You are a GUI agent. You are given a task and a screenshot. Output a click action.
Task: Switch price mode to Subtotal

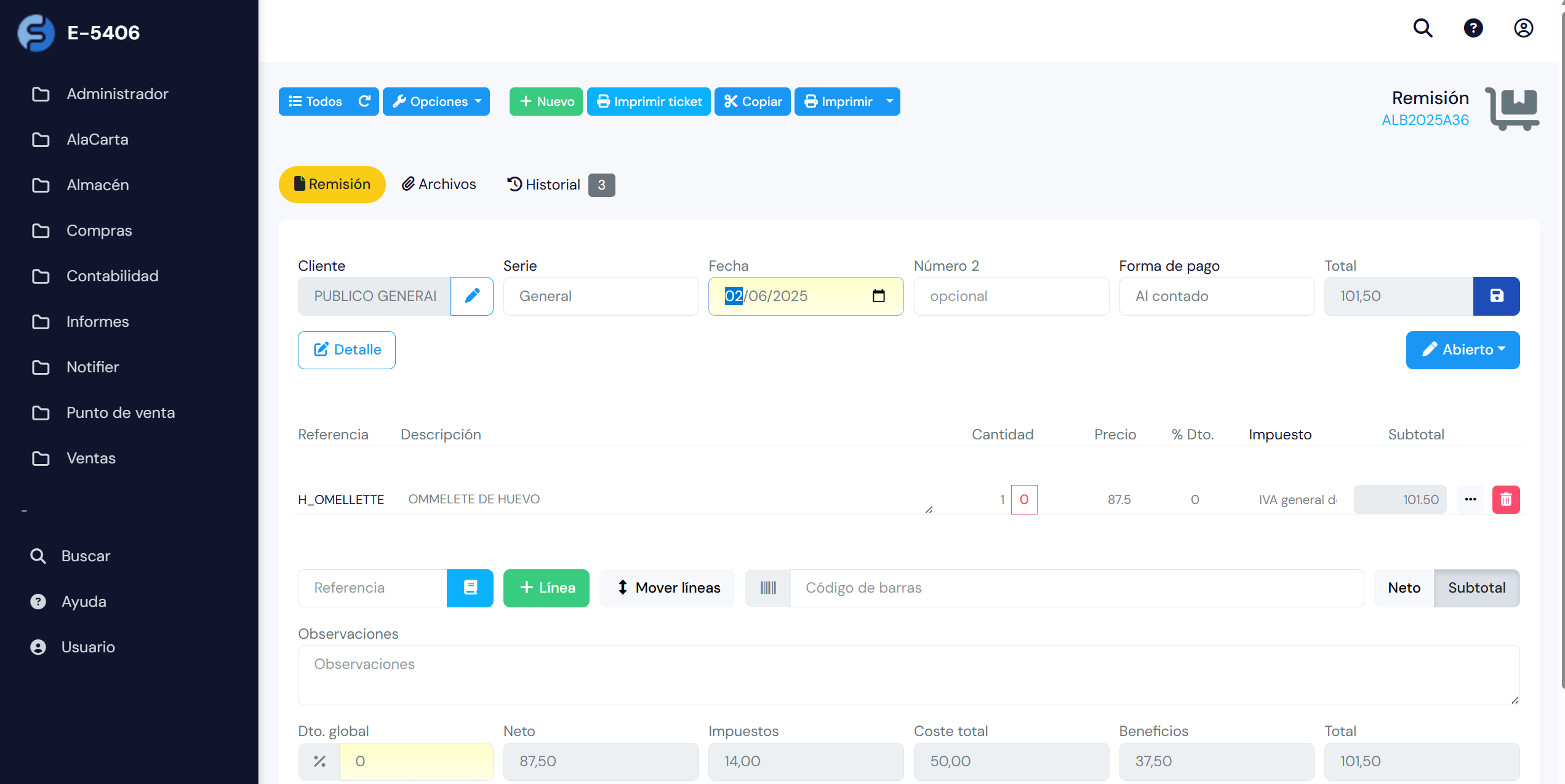click(x=1476, y=588)
